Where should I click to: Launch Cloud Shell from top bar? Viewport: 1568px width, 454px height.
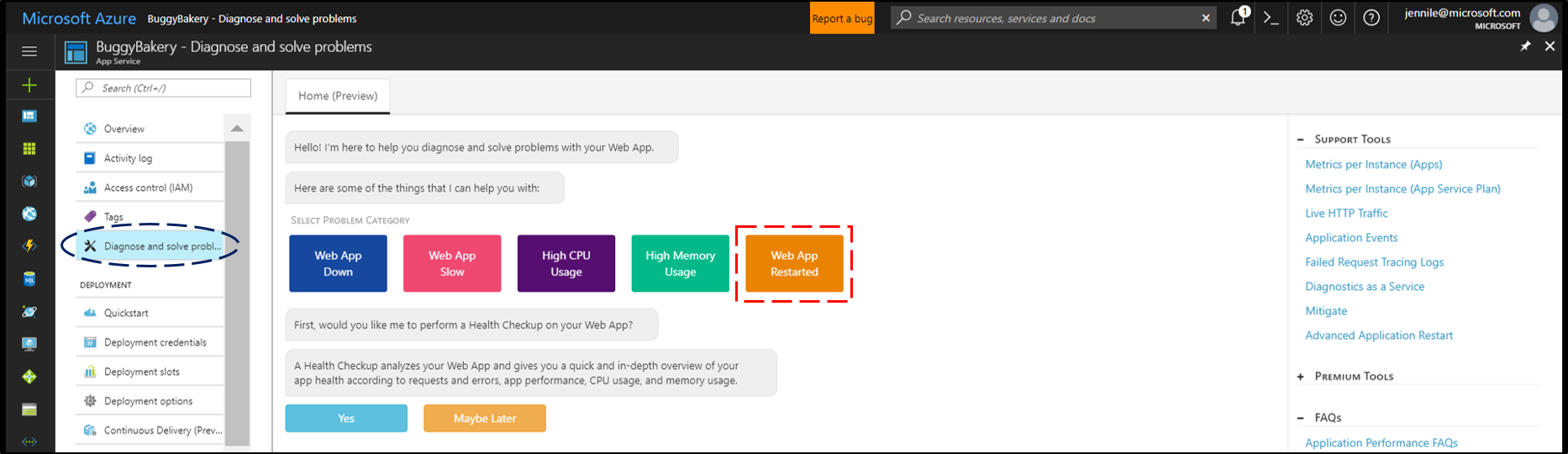[x=1271, y=18]
